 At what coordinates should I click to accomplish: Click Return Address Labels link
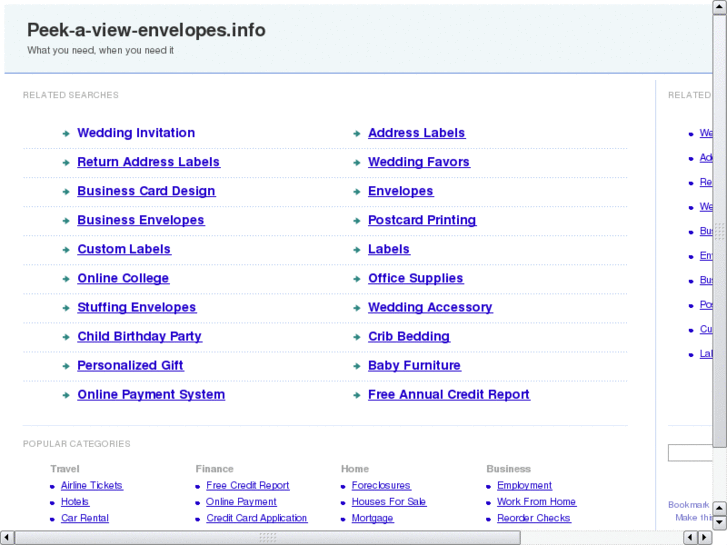[x=148, y=162]
